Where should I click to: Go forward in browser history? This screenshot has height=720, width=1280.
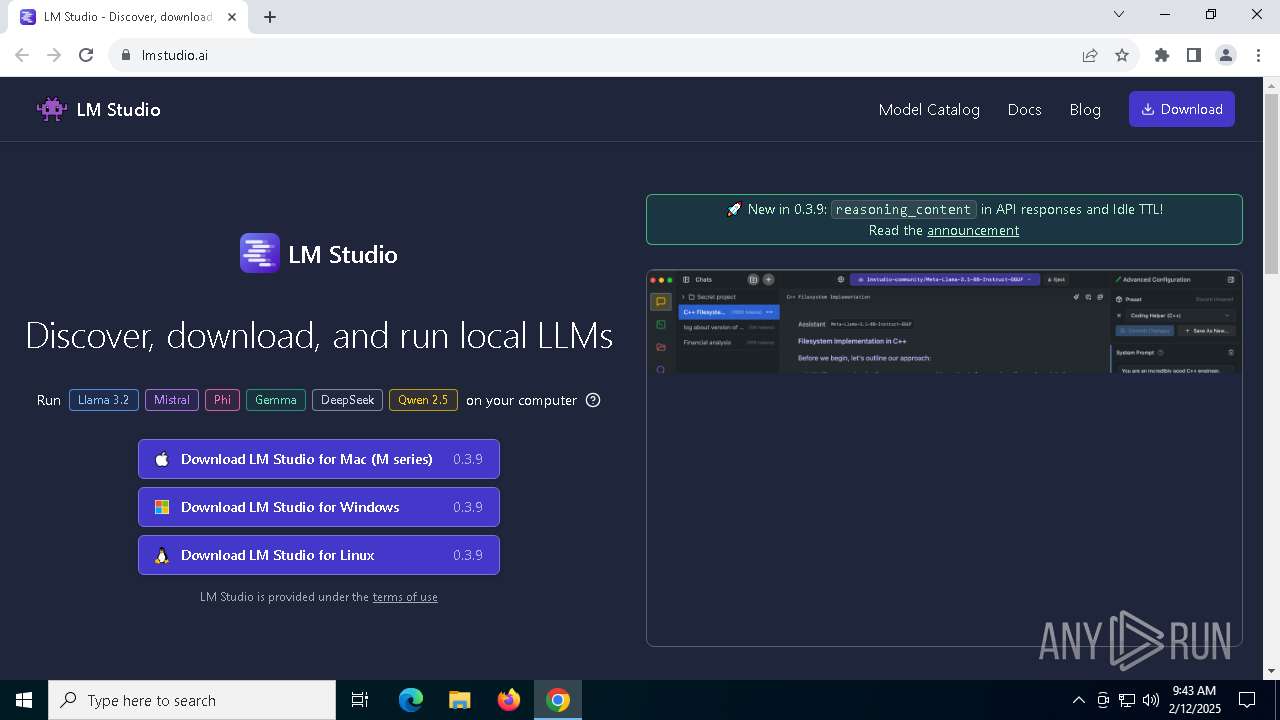[x=54, y=55]
